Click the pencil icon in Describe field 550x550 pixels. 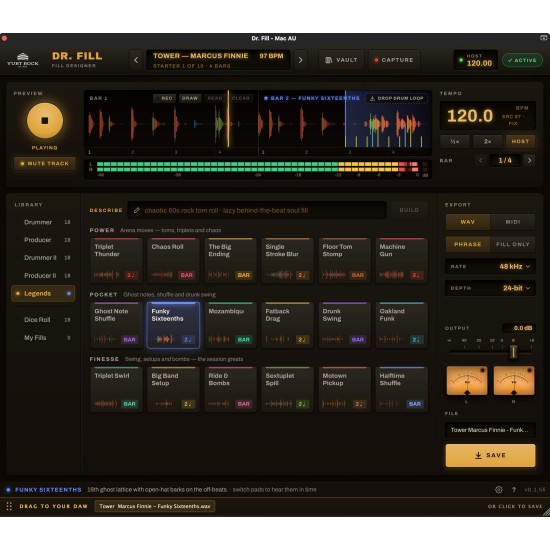(x=137, y=210)
